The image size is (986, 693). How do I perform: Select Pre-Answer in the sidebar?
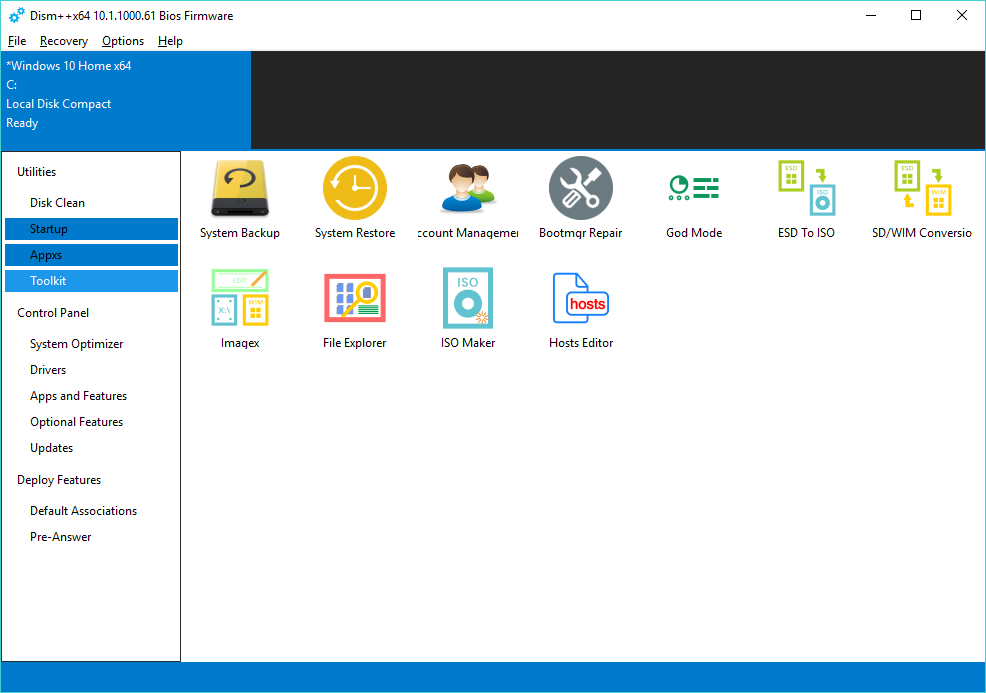click(x=91, y=537)
